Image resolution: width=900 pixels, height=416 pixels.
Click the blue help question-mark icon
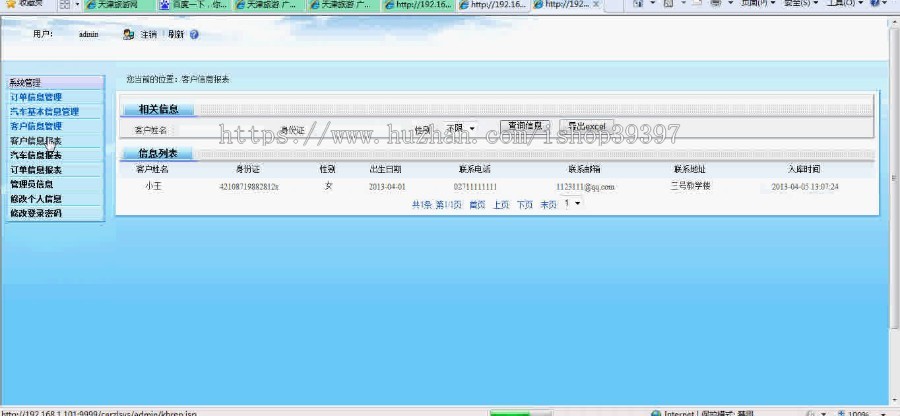[x=194, y=34]
